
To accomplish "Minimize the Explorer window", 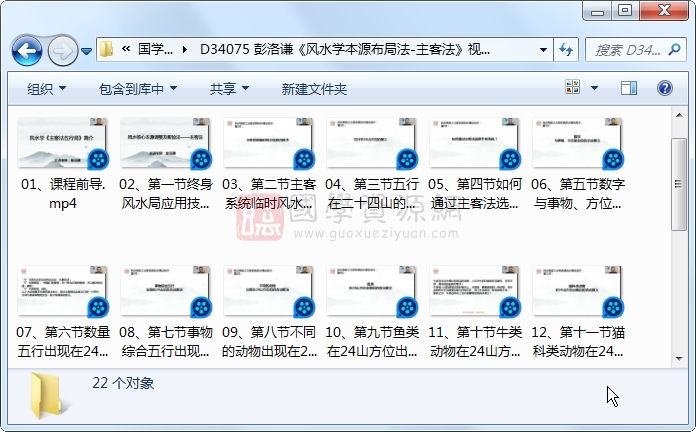I will (597, 11).
